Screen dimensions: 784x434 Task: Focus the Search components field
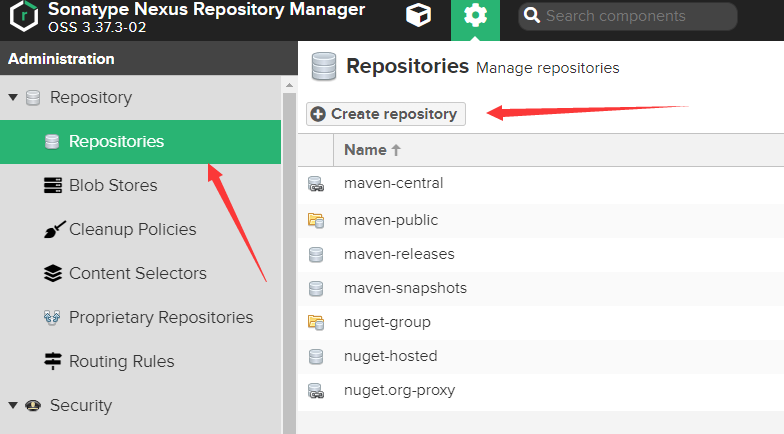pyautogui.click(x=628, y=16)
